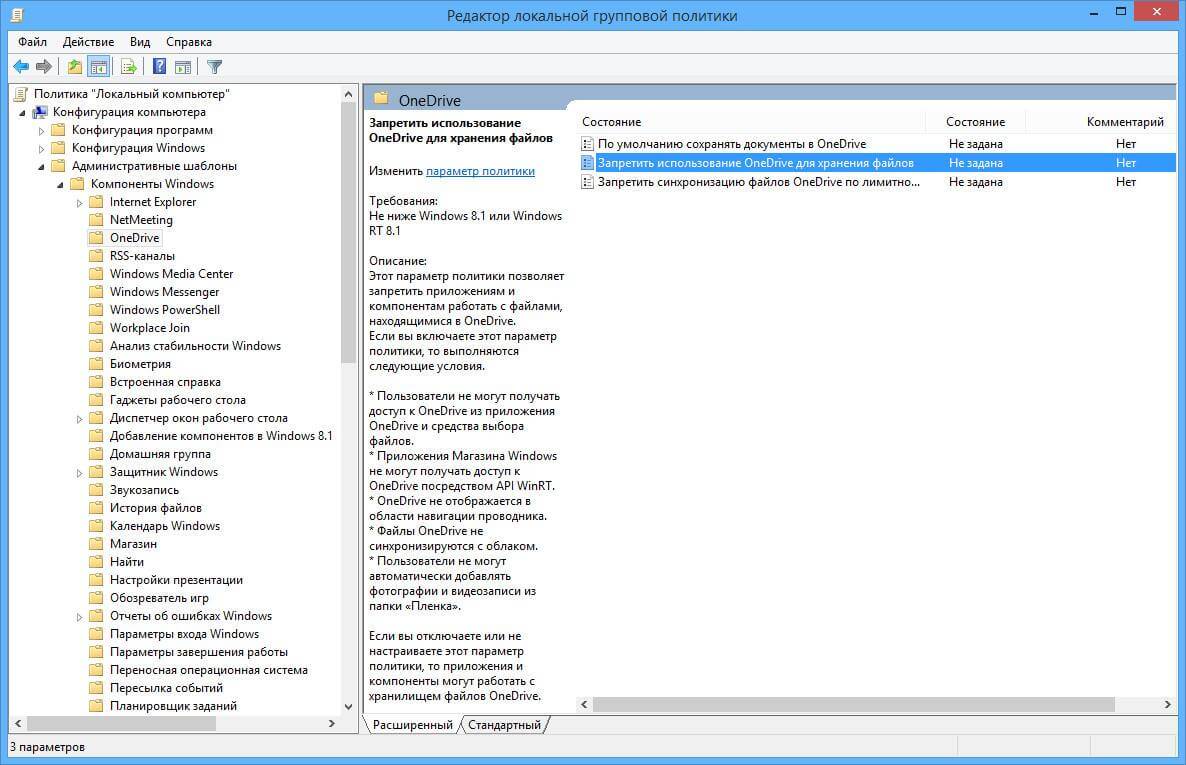The height and width of the screenshot is (765, 1186).
Task: Select the 'RSS-каналы' tree item
Action: [142, 256]
